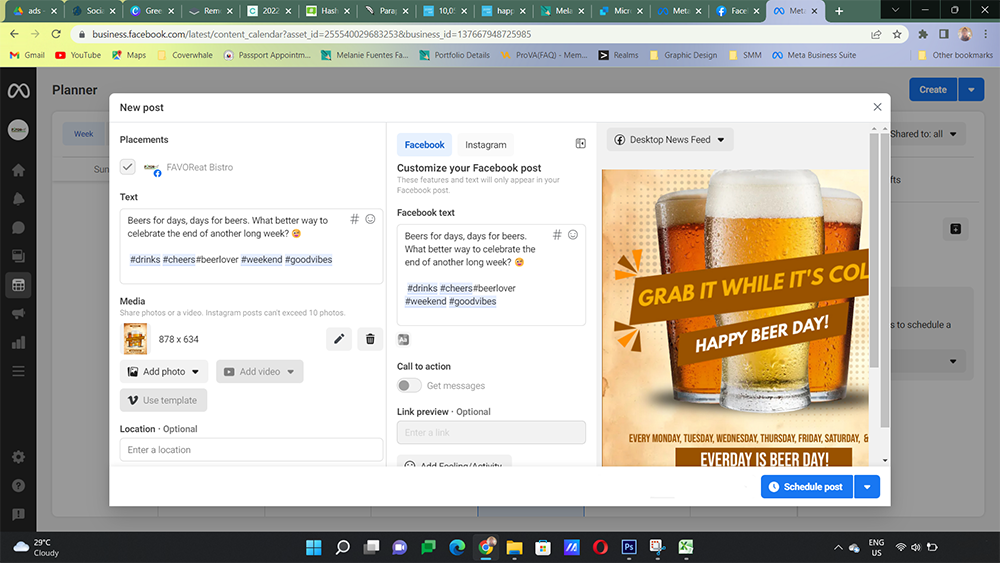Click the layout toggle icon beside Instagram tab

[580, 143]
